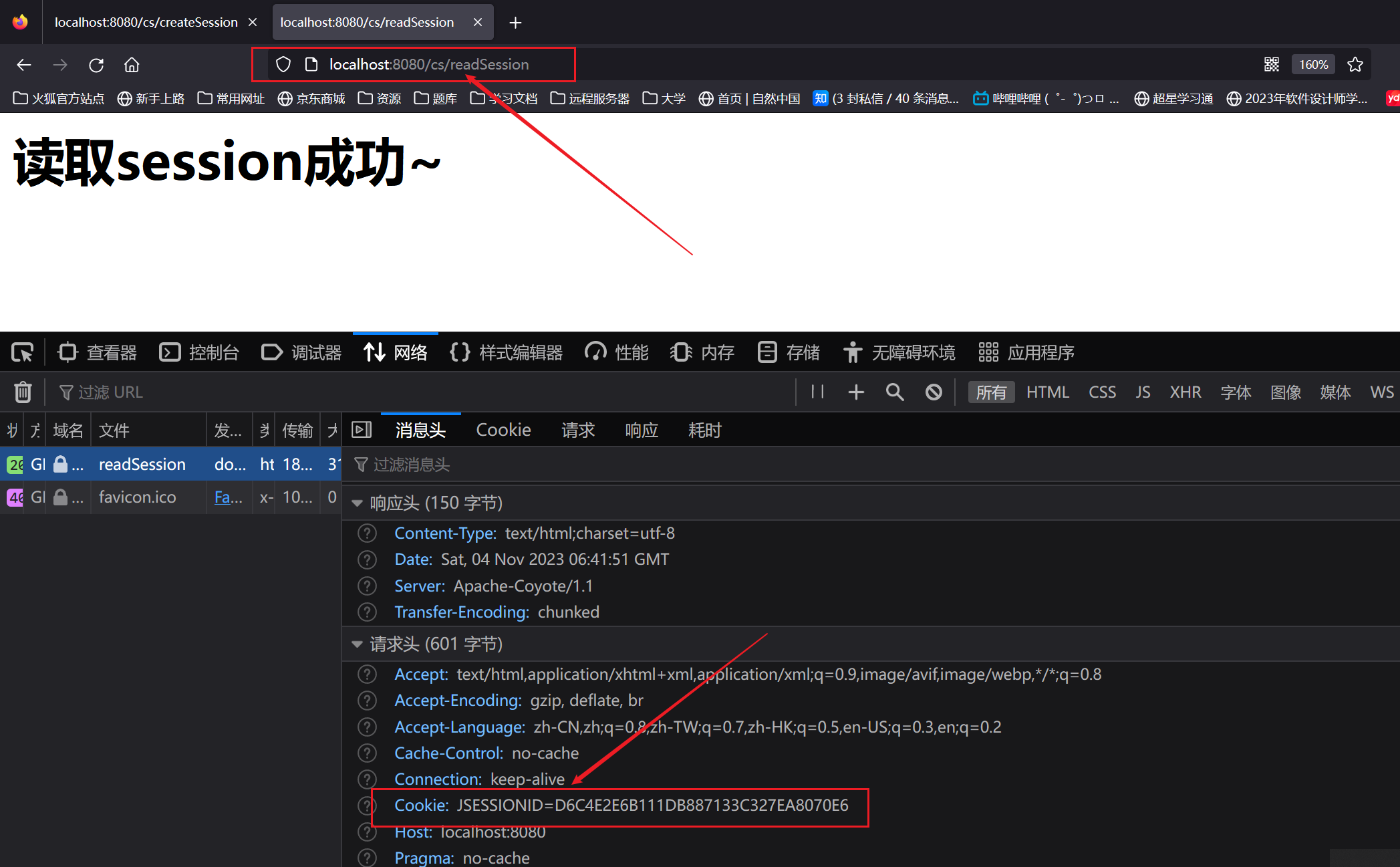The width and height of the screenshot is (1400, 867).
Task: Click the browser forward arrow
Action: [60, 65]
